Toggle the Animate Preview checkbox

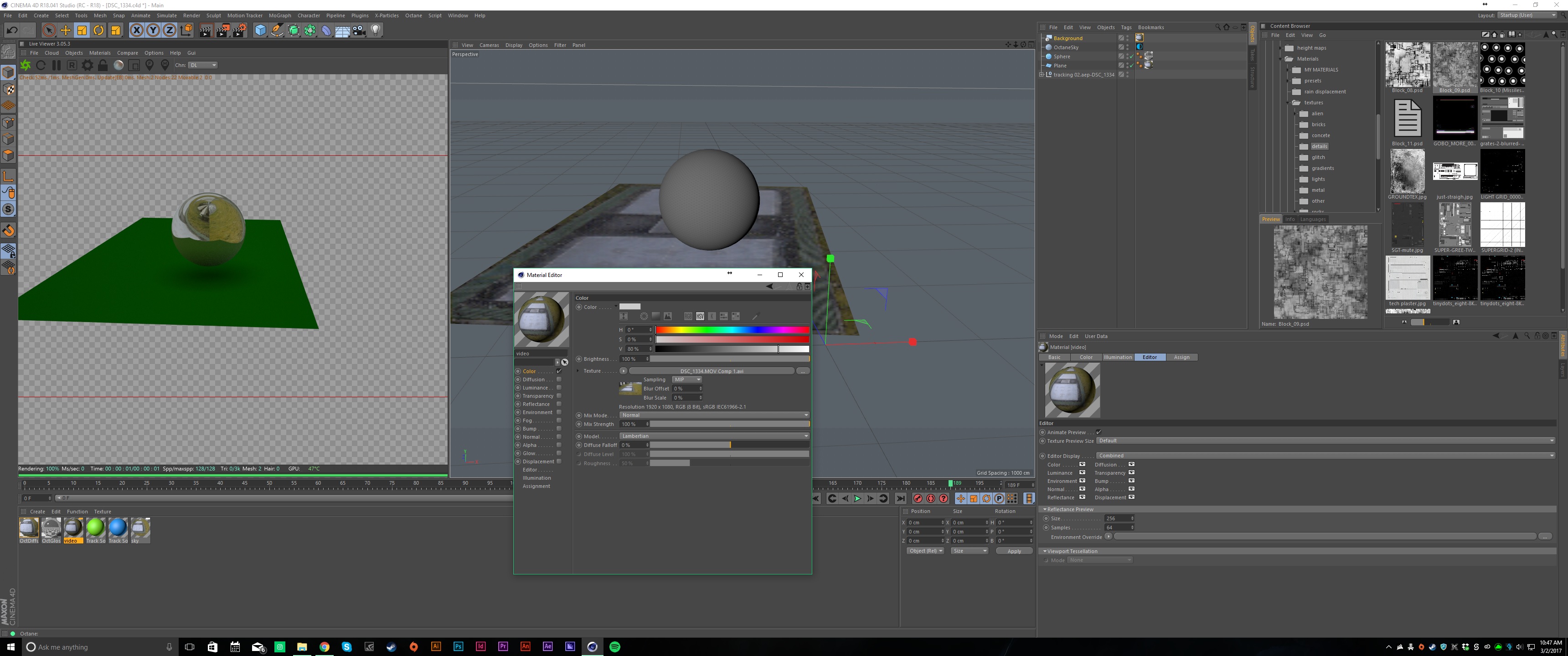pos(1098,432)
